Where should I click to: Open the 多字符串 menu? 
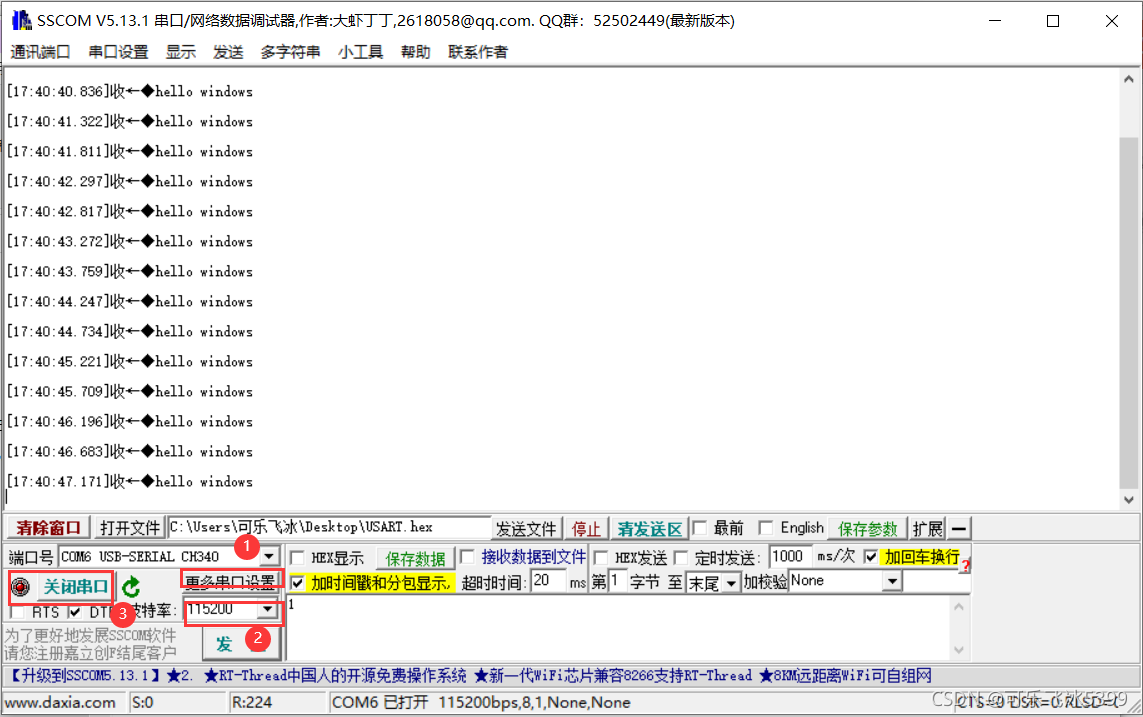tap(290, 52)
